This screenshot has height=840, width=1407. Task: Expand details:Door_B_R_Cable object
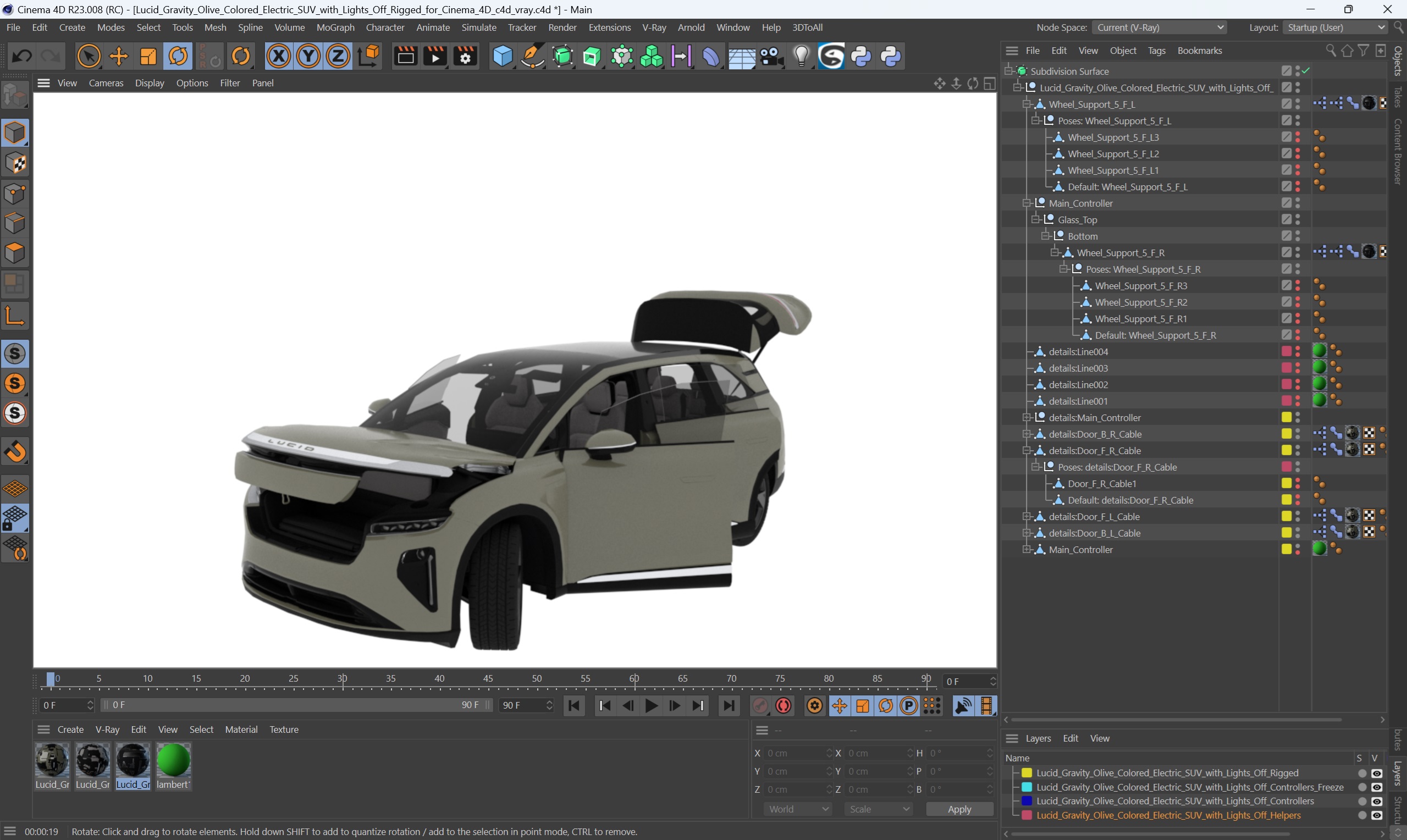pyautogui.click(x=1026, y=434)
